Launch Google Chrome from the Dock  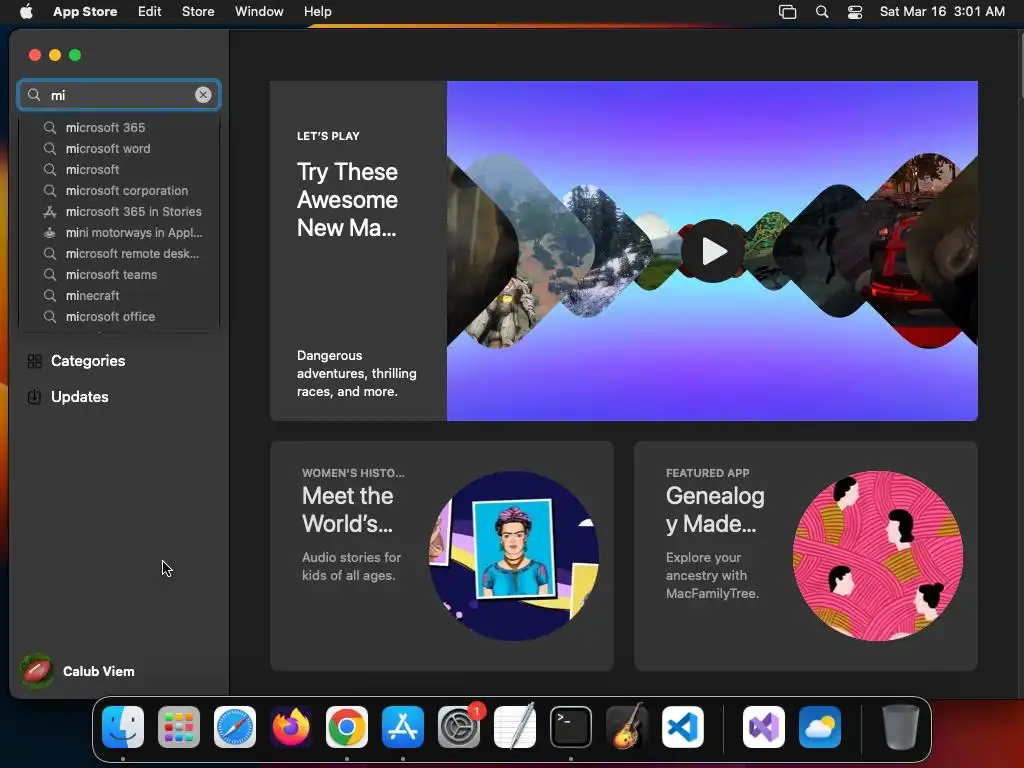(x=347, y=727)
